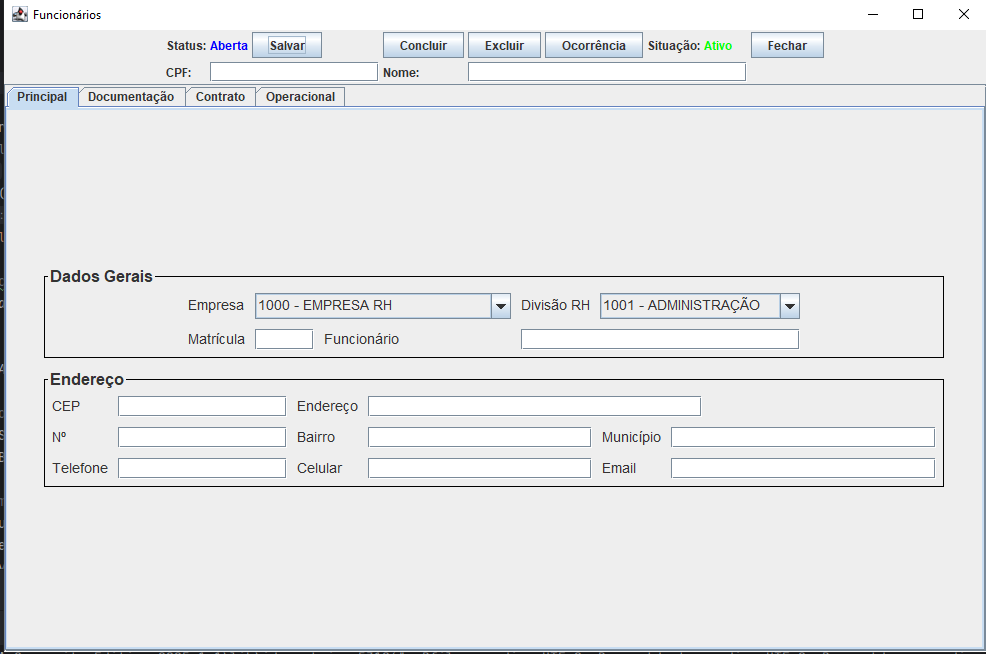Select the 1000 - EMPRESA RH combo box
The width and height of the screenshot is (986, 654).
tap(383, 306)
